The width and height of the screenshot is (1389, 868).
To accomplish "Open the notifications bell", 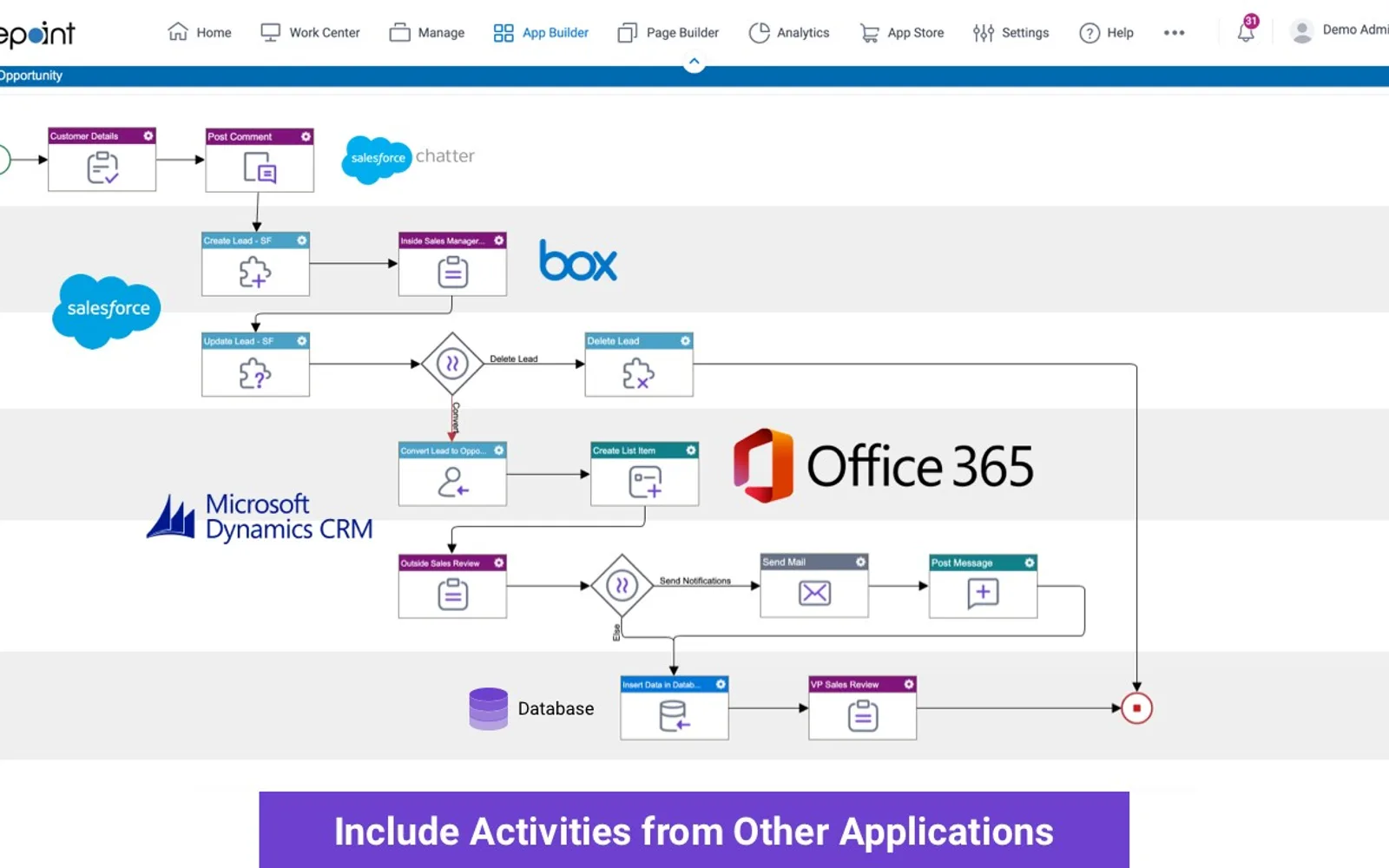I will click(1247, 30).
